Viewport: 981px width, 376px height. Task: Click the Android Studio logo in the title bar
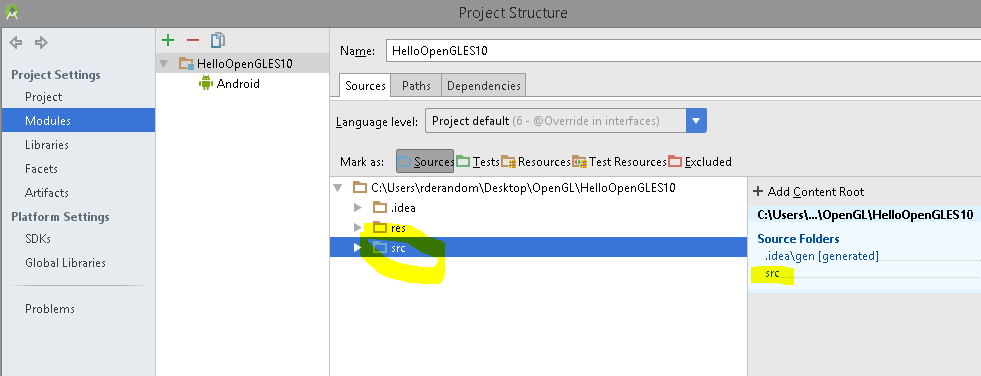(12, 12)
